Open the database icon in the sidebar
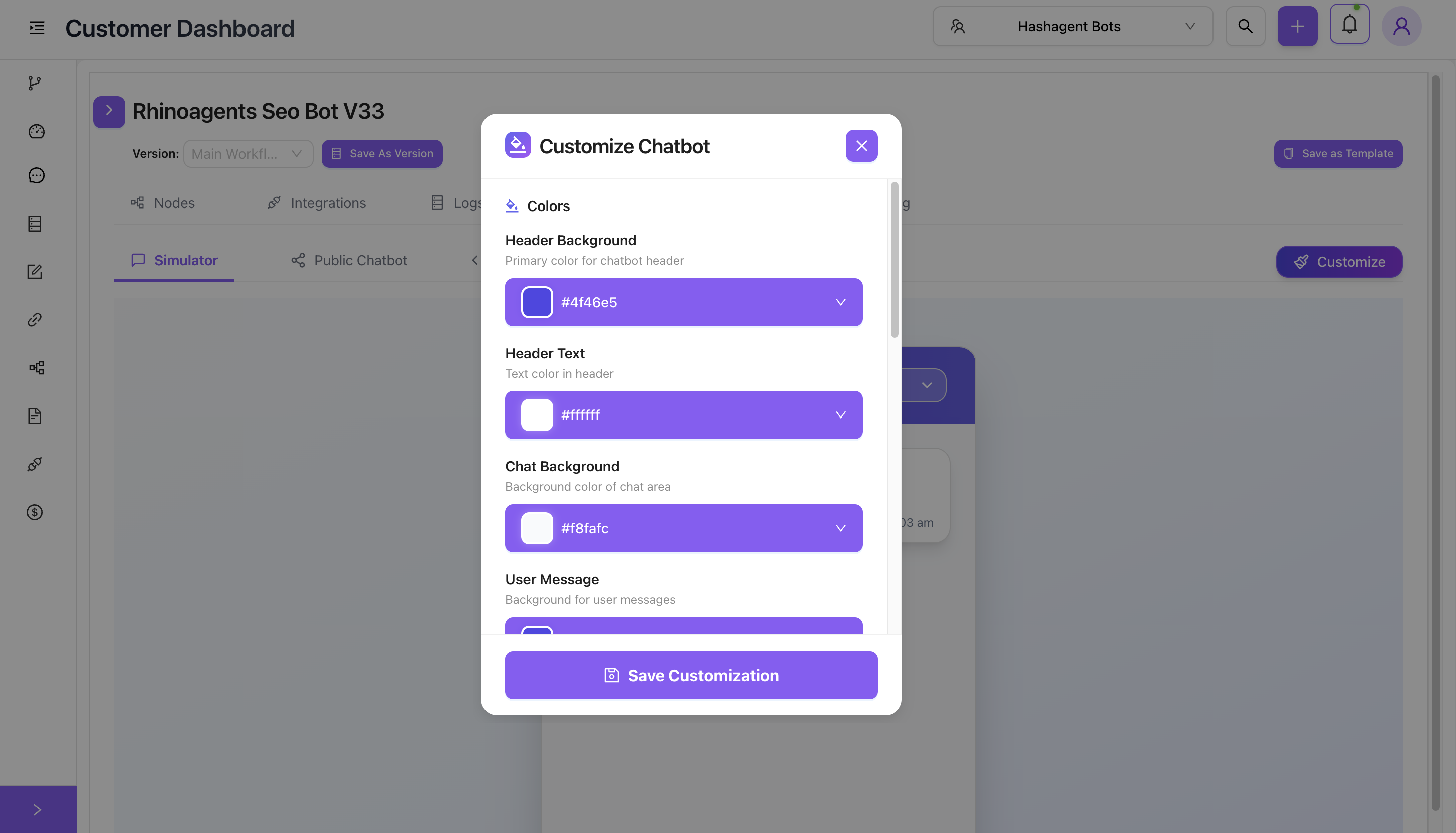Screen dimensions: 1456x833 (x=35, y=223)
